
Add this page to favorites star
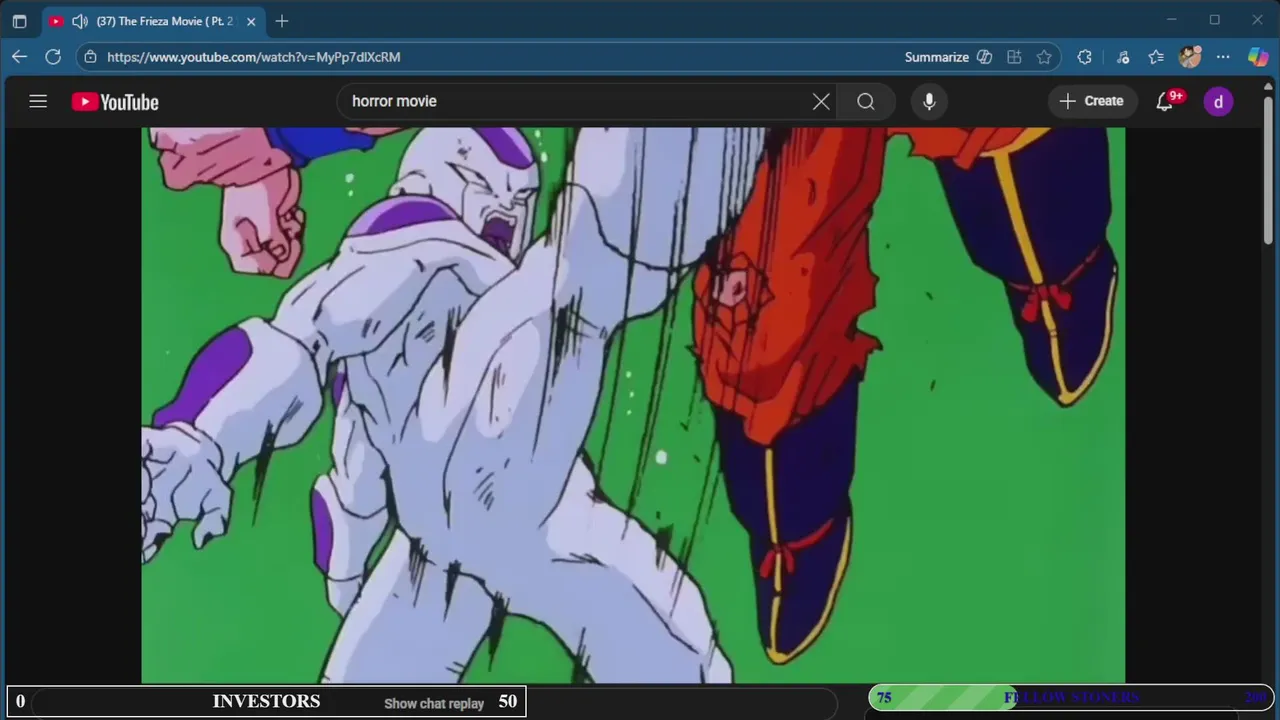click(x=1044, y=57)
